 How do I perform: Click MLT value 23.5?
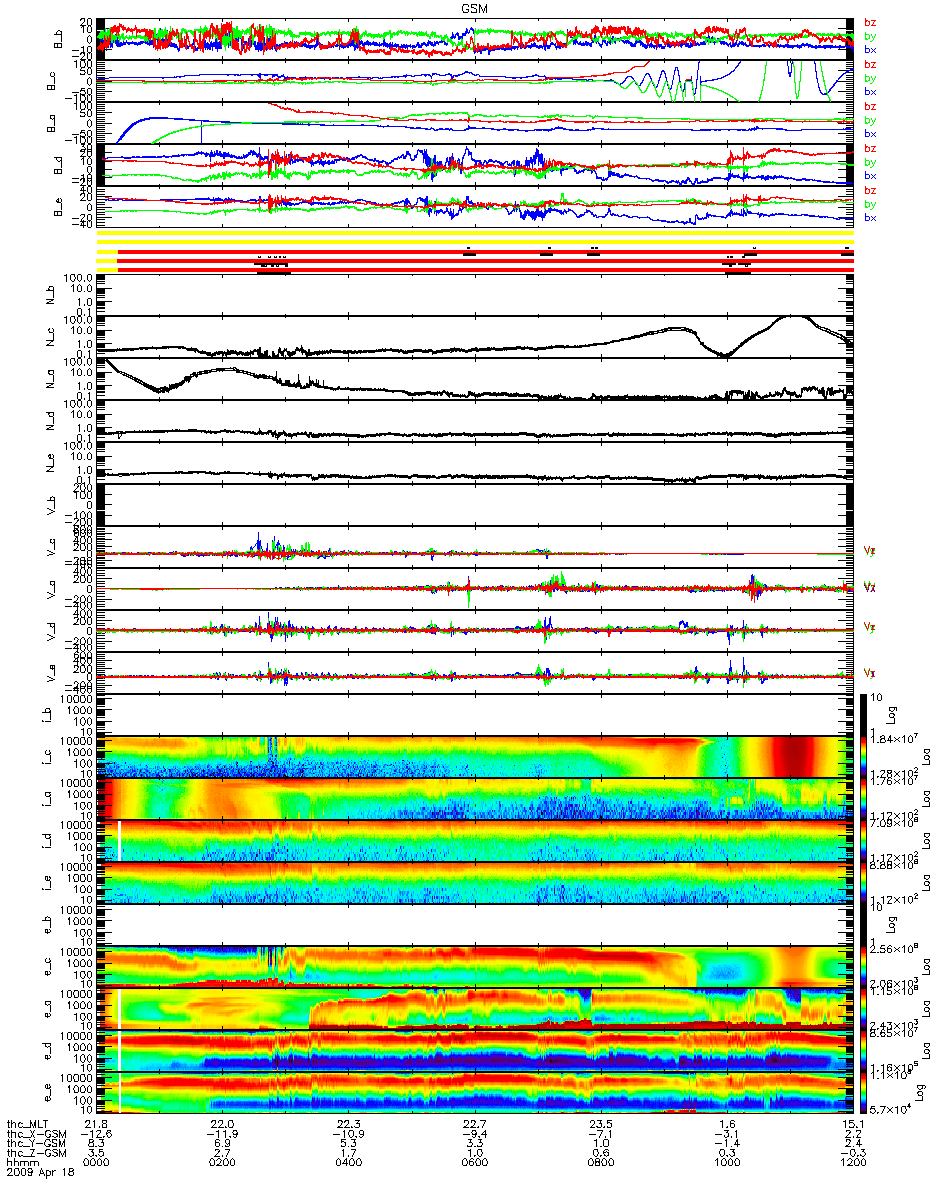click(x=600, y=1126)
